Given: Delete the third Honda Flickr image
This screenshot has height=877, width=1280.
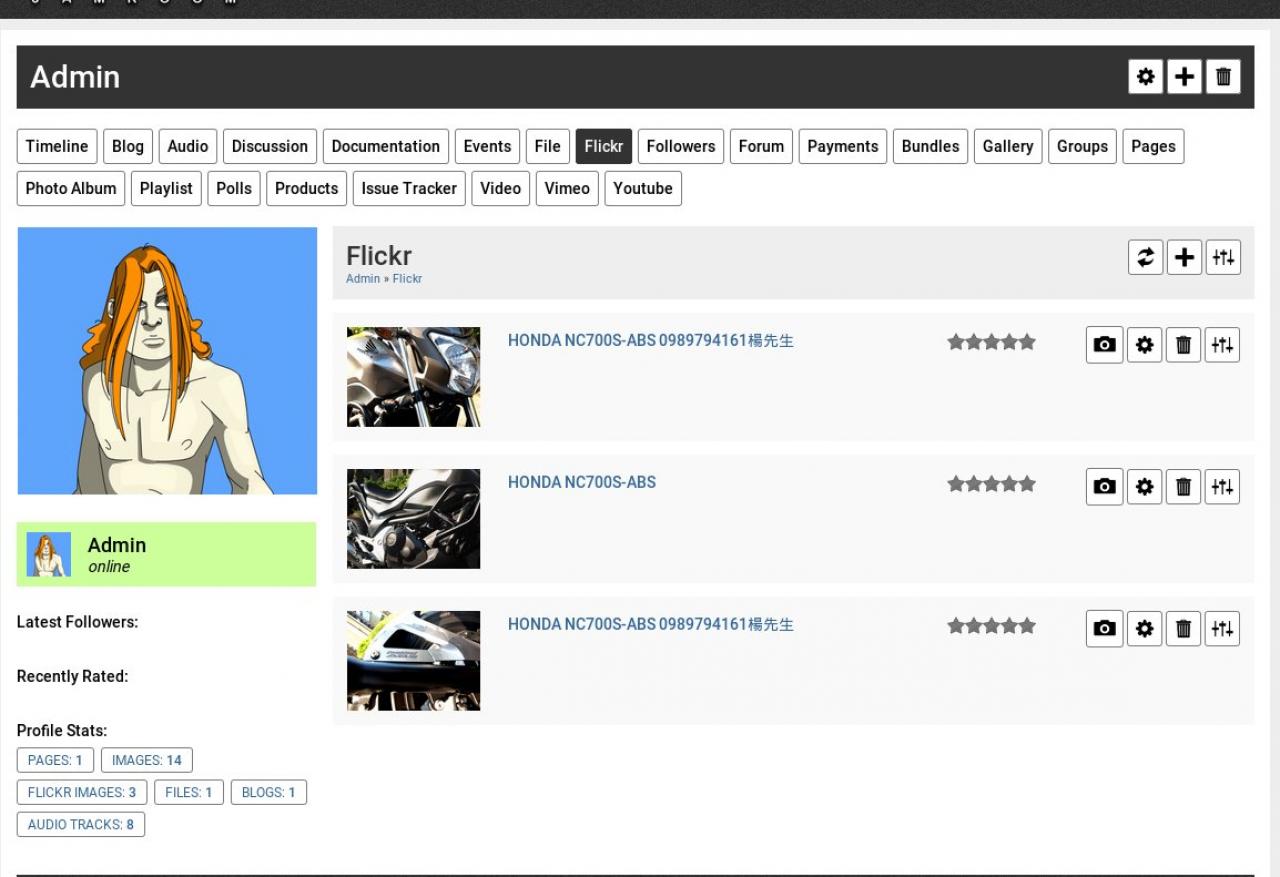Looking at the screenshot, I should [x=1183, y=629].
